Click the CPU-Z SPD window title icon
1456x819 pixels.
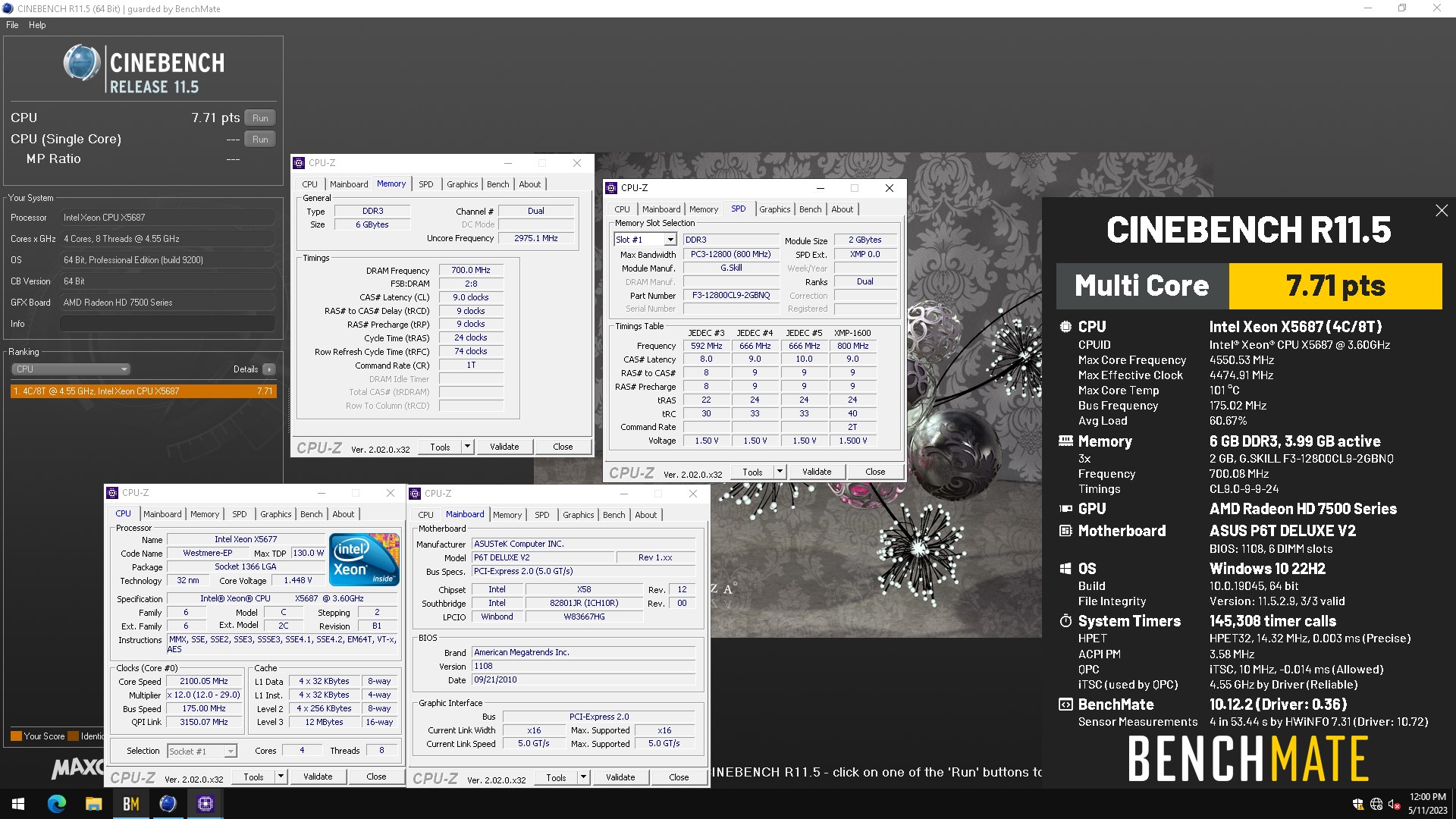point(611,188)
